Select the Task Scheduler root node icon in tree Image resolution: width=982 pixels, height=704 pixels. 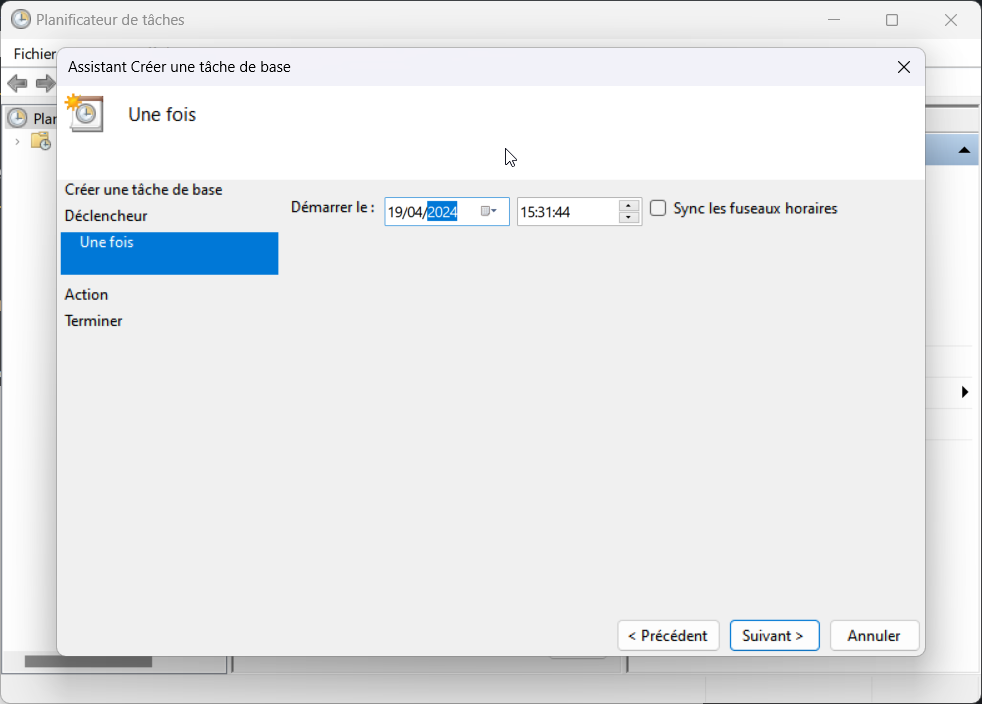click(17, 118)
